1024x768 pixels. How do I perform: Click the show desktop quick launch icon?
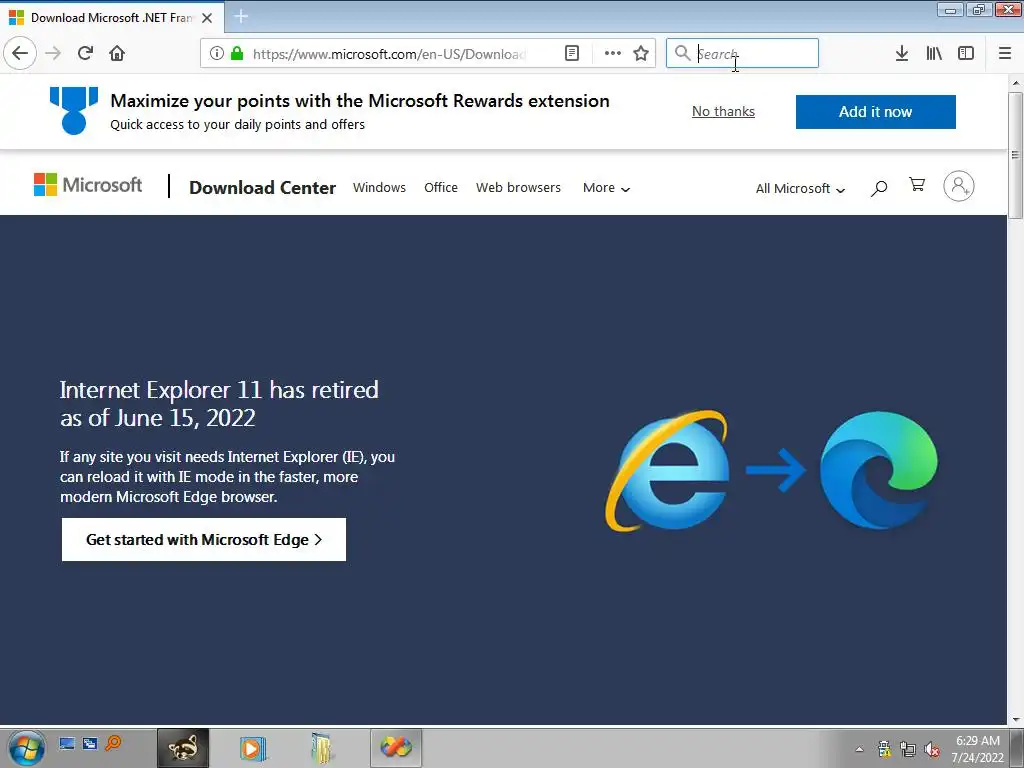67,743
